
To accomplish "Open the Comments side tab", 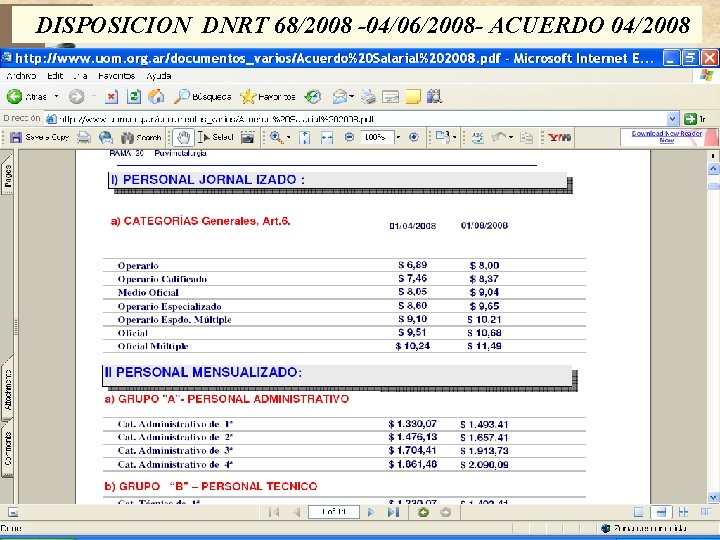I will [7, 449].
